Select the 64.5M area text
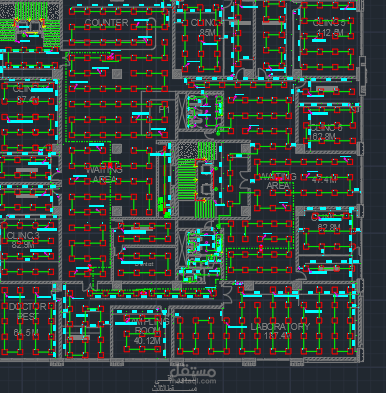This screenshot has height=393, width=386. 26,332
